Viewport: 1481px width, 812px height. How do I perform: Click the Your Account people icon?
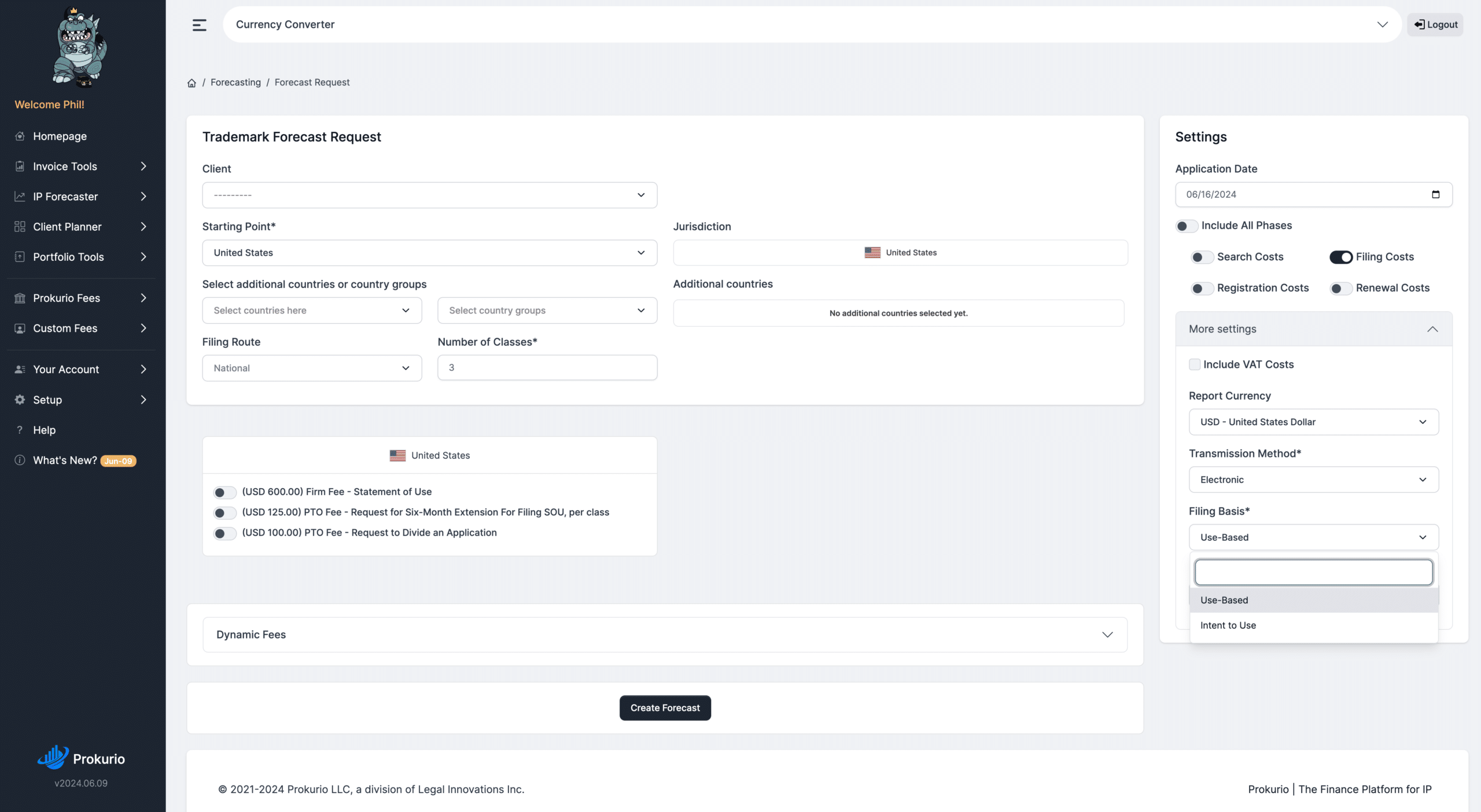click(x=20, y=369)
